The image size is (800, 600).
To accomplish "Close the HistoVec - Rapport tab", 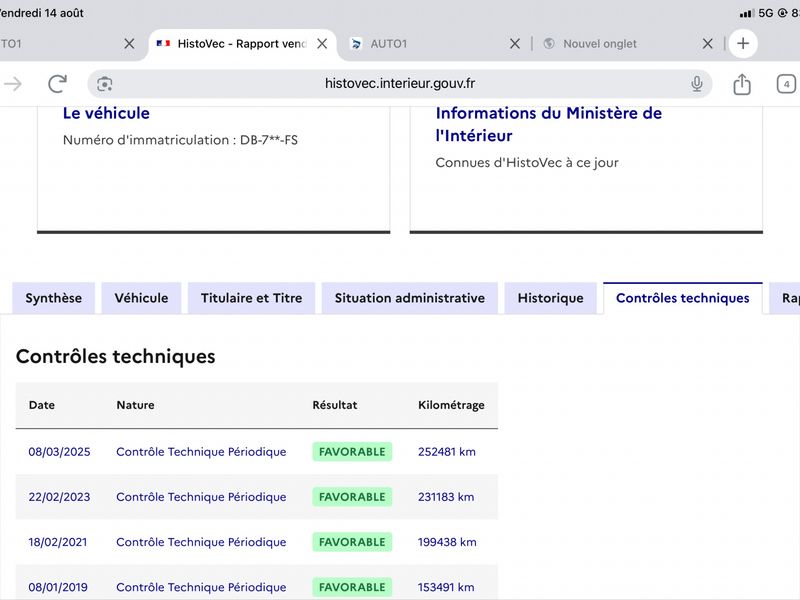I will tap(322, 44).
